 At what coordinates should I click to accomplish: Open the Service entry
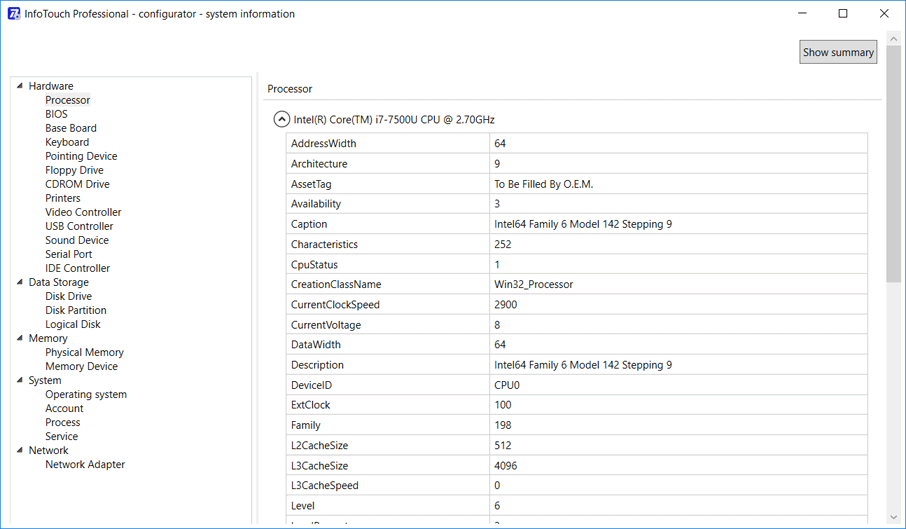pos(61,436)
